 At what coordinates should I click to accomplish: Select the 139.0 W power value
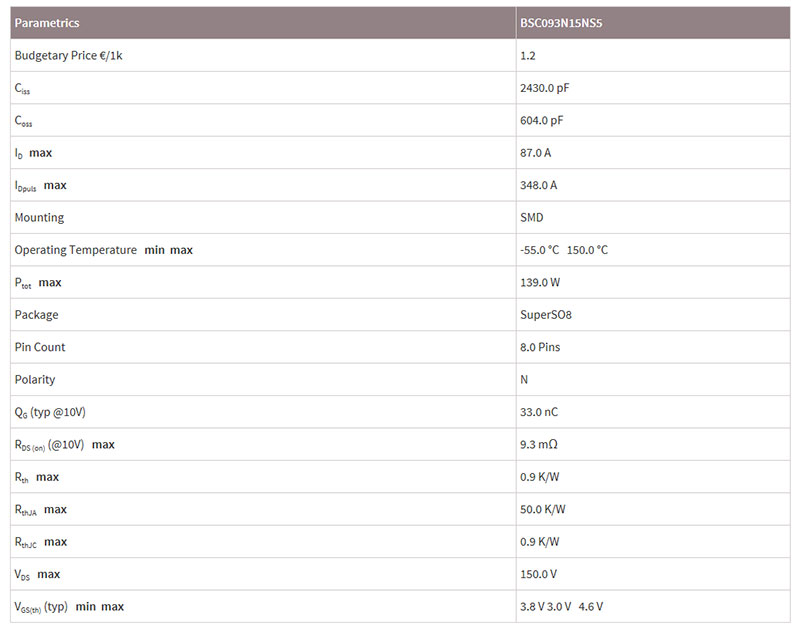[540, 282]
